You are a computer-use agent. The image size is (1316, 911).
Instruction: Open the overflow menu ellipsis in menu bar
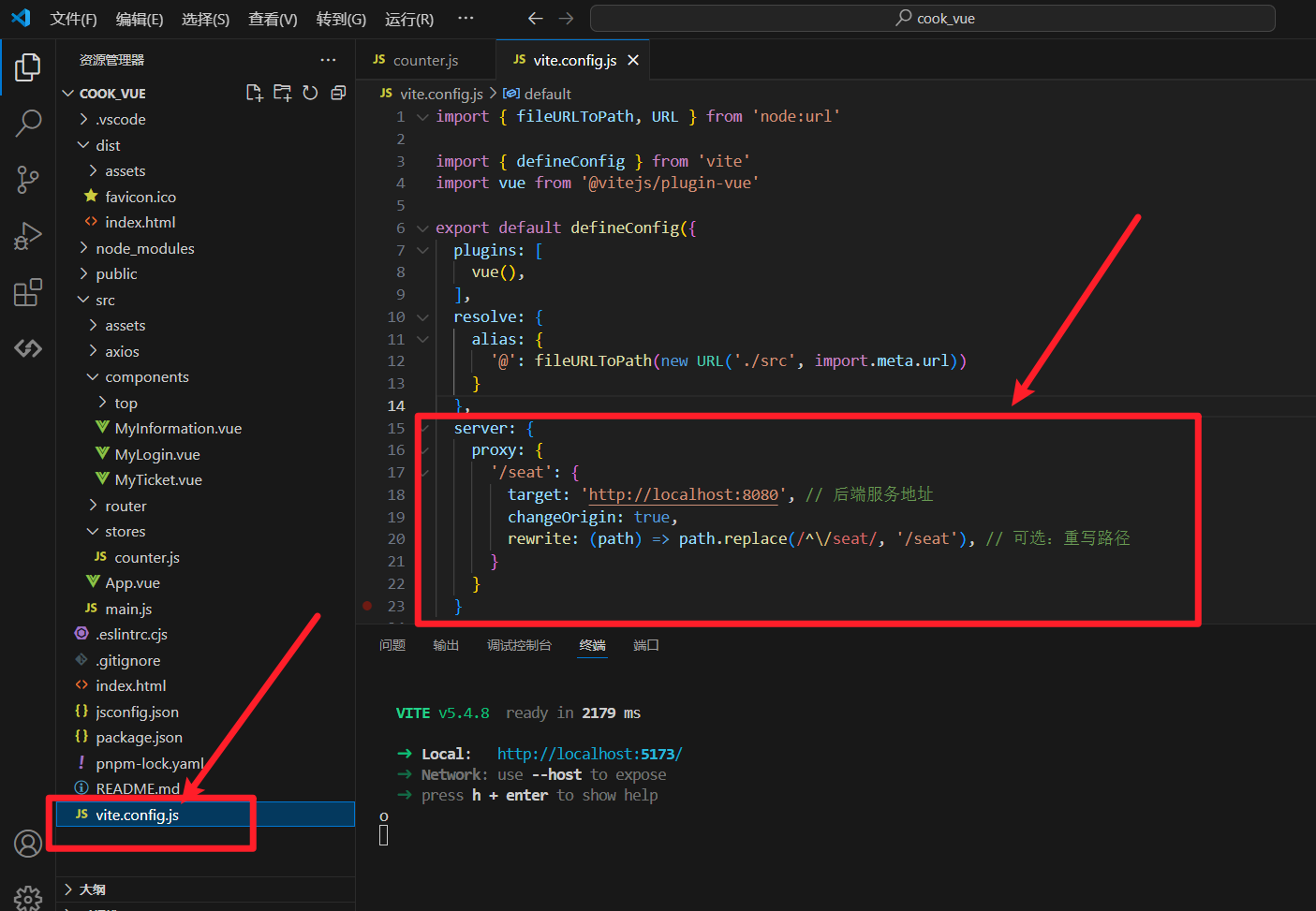coord(466,18)
